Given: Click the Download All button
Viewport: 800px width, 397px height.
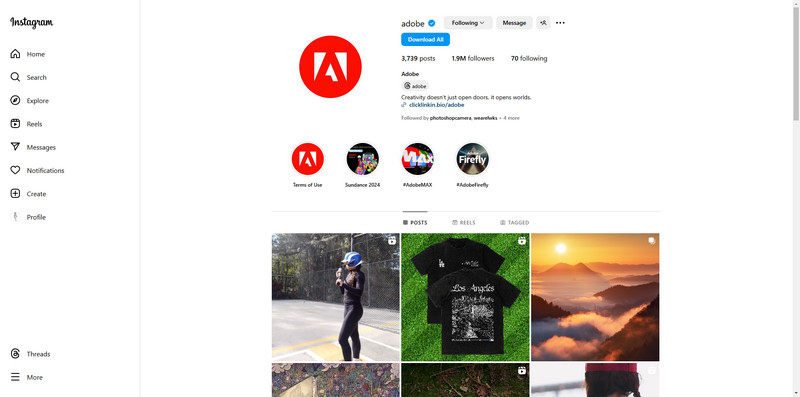Looking at the screenshot, I should [426, 39].
